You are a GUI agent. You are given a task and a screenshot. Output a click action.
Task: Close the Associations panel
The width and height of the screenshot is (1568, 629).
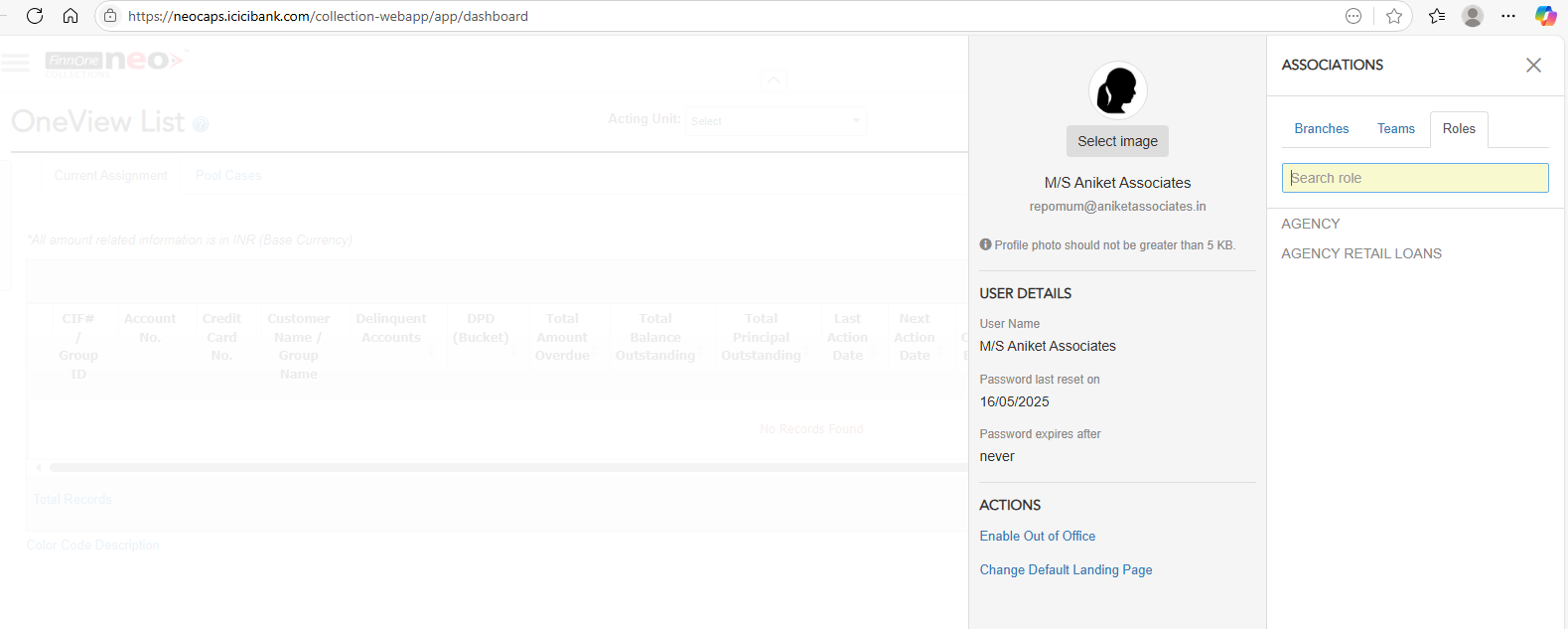[1533, 65]
